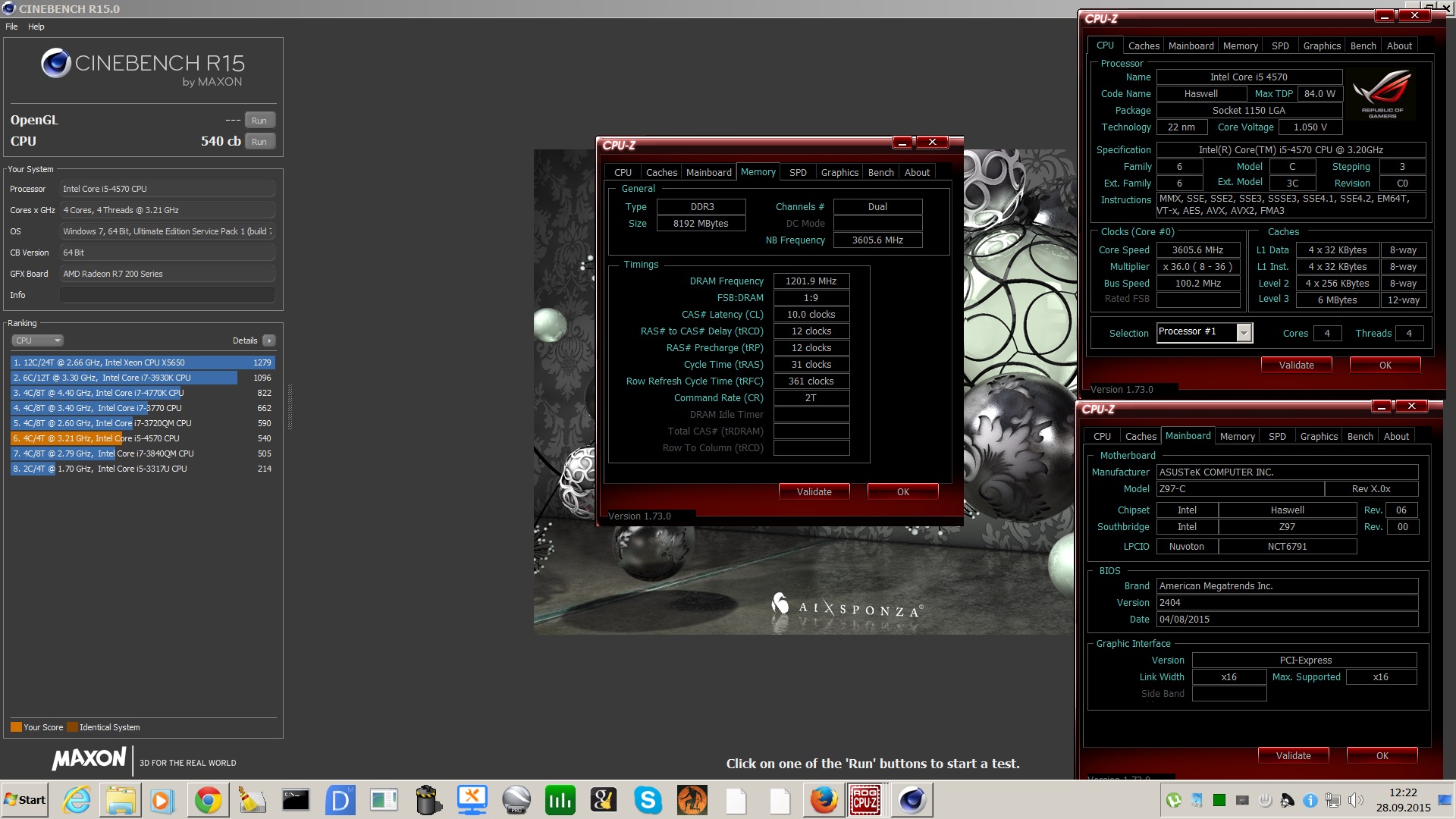Click the system clock showing 12:22
The image size is (1456, 819).
pos(1403,792)
